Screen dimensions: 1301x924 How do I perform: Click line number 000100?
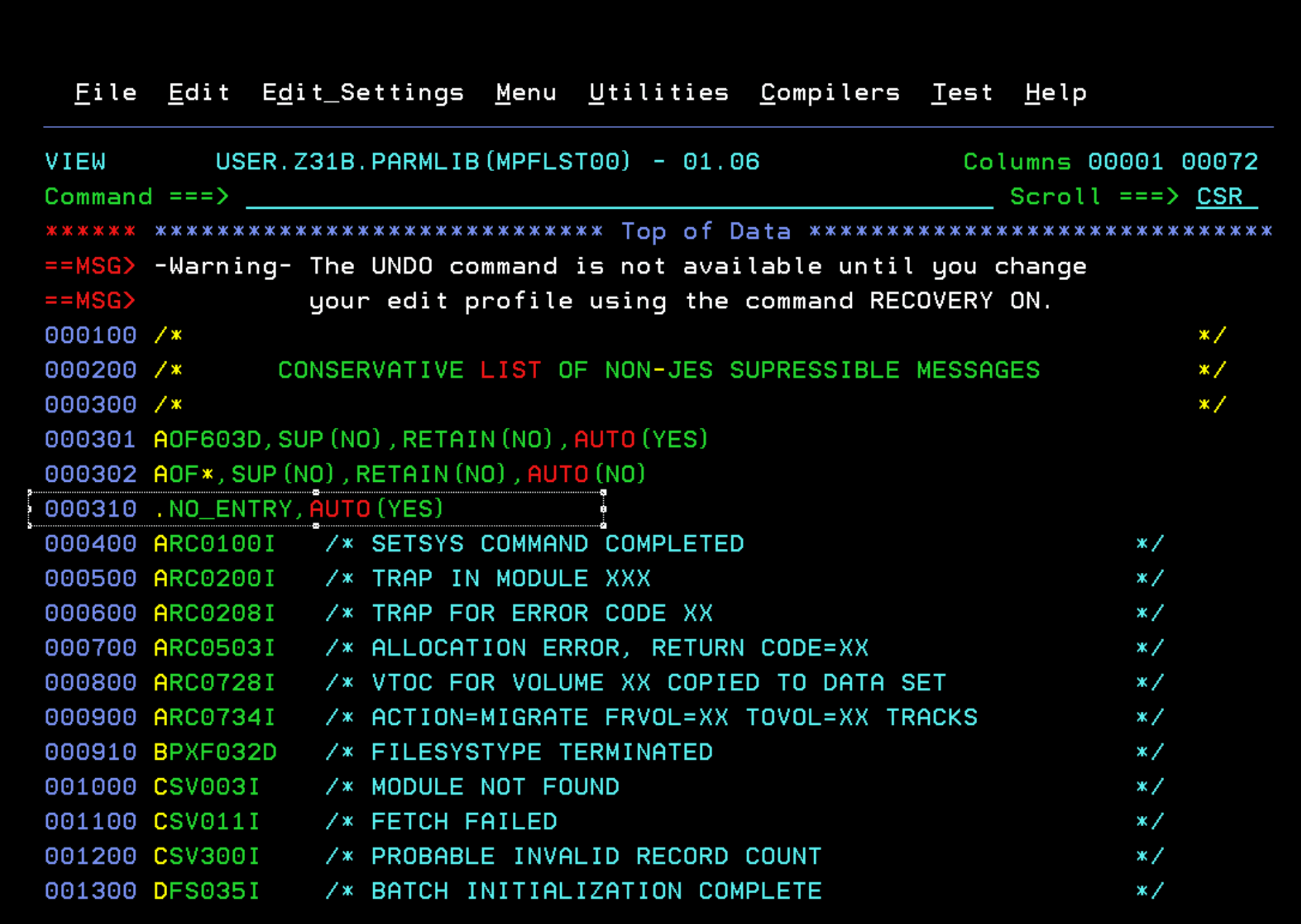90,335
